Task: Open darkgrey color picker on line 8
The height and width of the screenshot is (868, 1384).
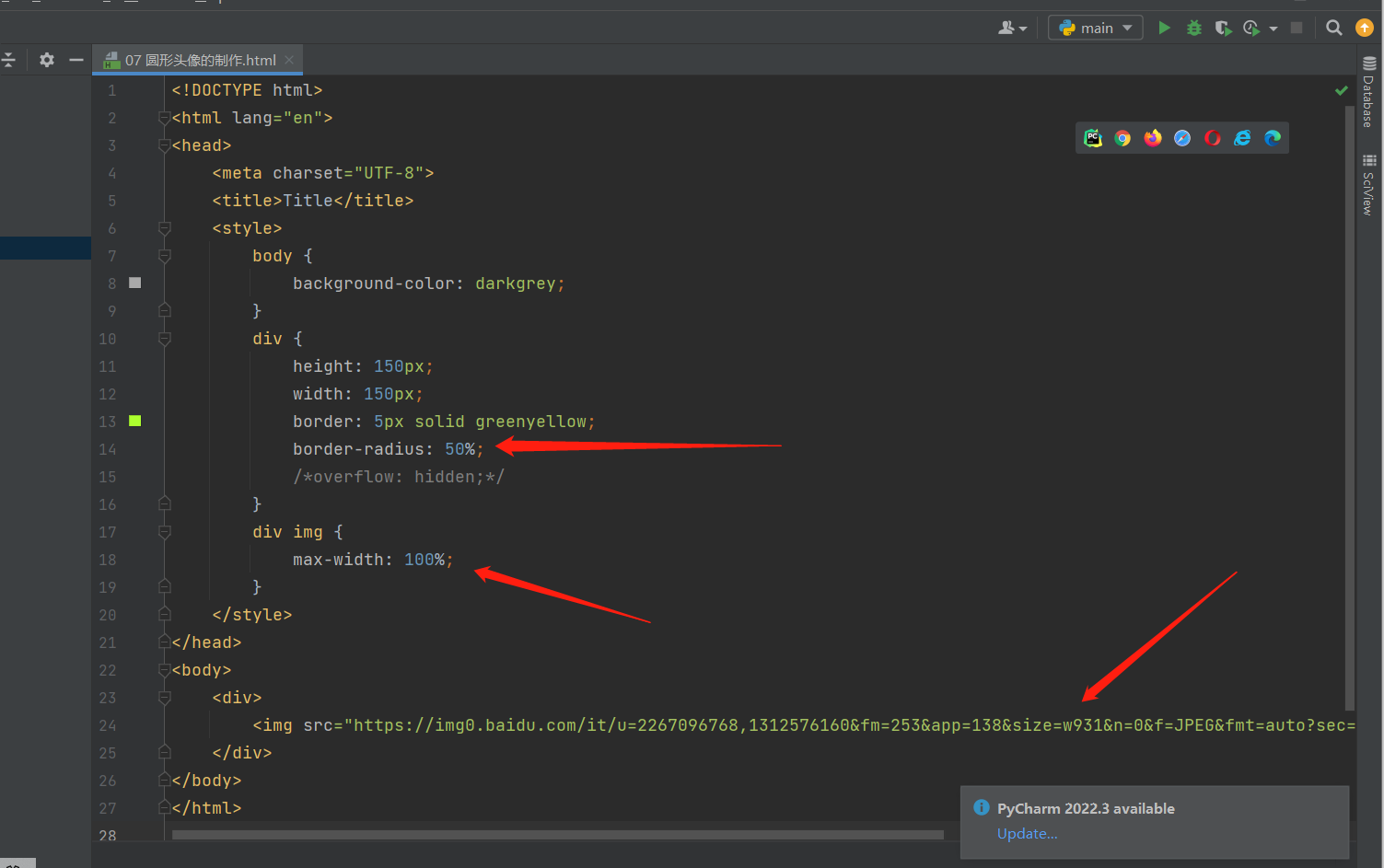Action: click(135, 283)
